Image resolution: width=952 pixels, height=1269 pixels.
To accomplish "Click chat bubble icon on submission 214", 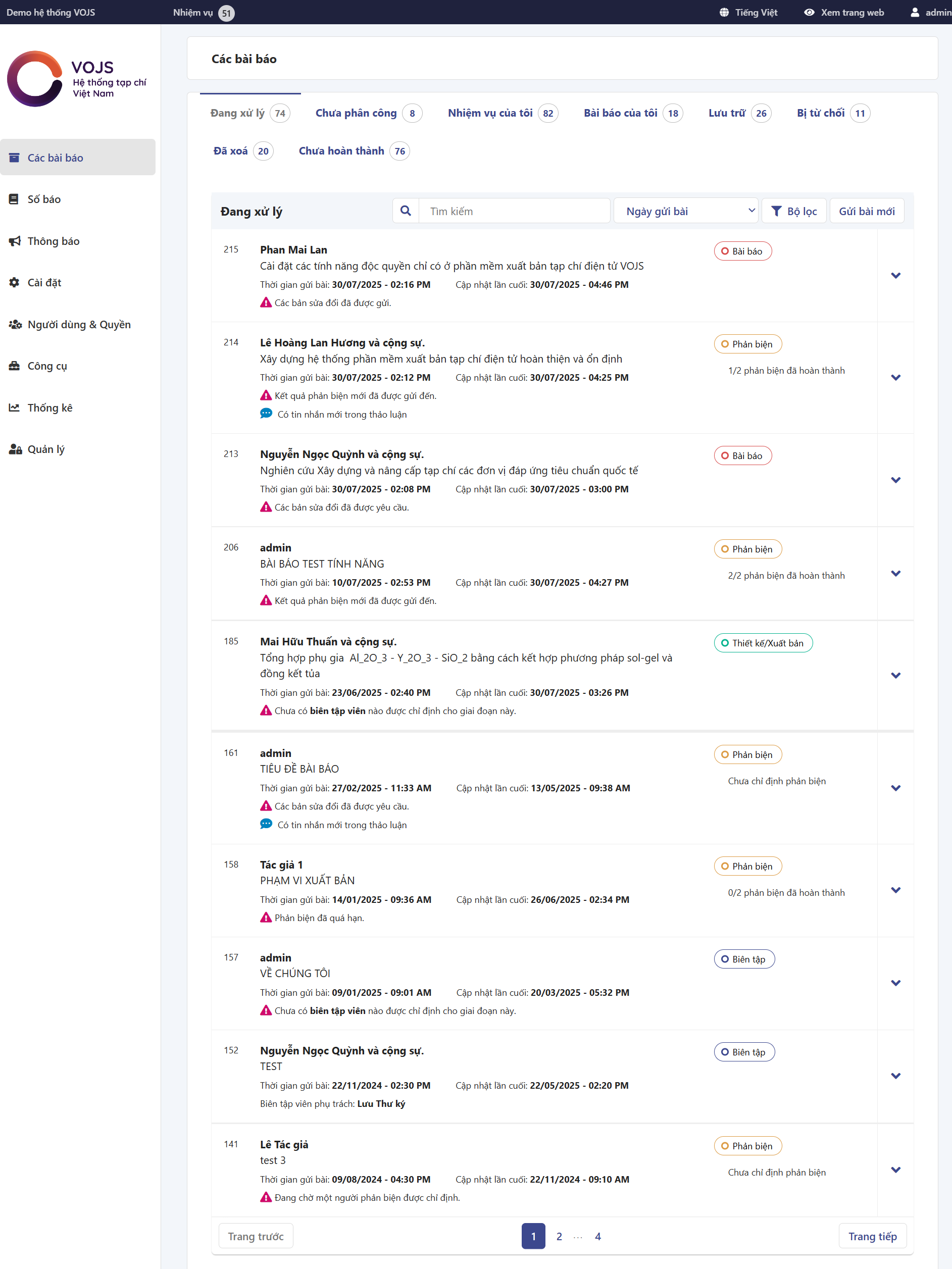I will coord(266,414).
